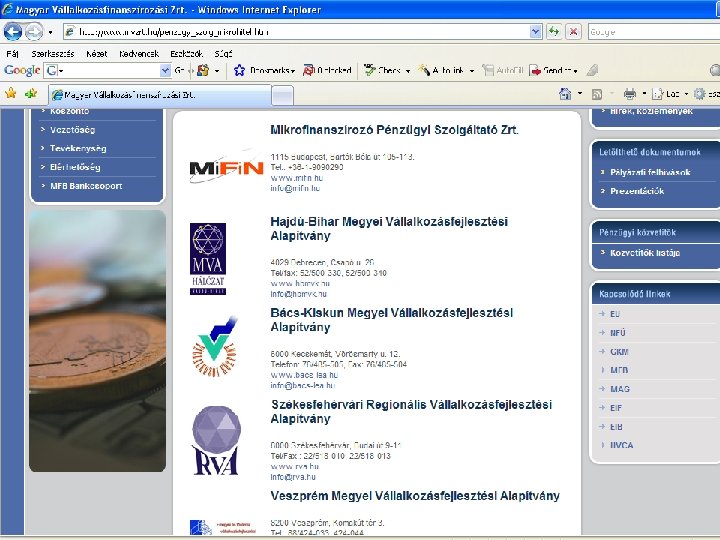Click the RSS feeds icon
The image size is (720, 540).
click(x=597, y=94)
